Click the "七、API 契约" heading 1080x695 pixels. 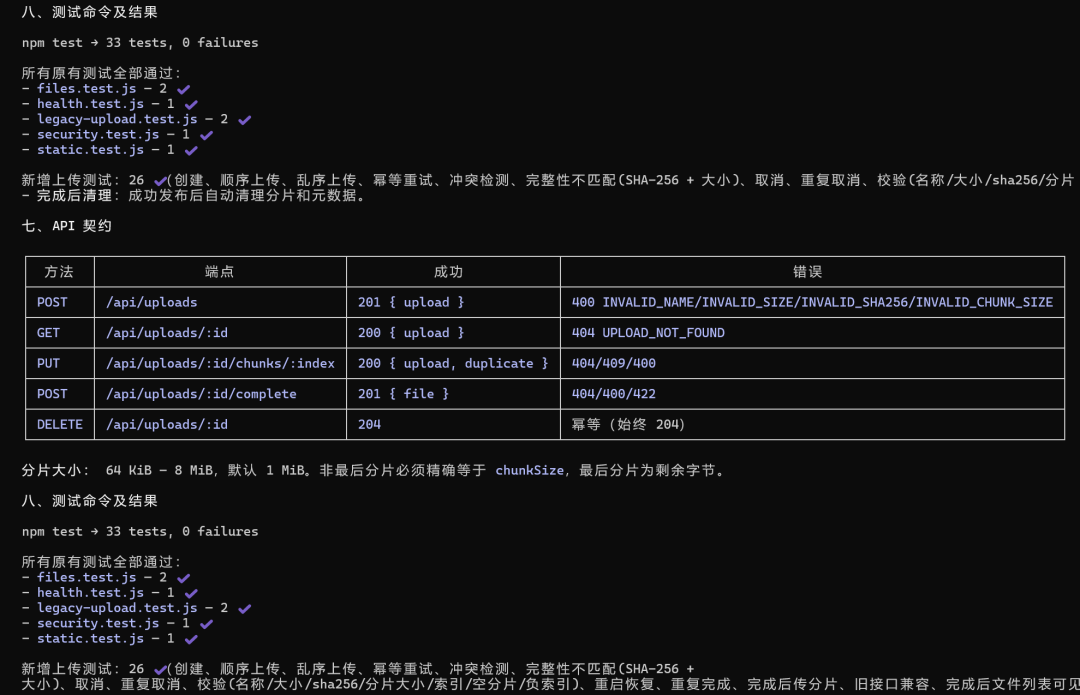(66, 226)
